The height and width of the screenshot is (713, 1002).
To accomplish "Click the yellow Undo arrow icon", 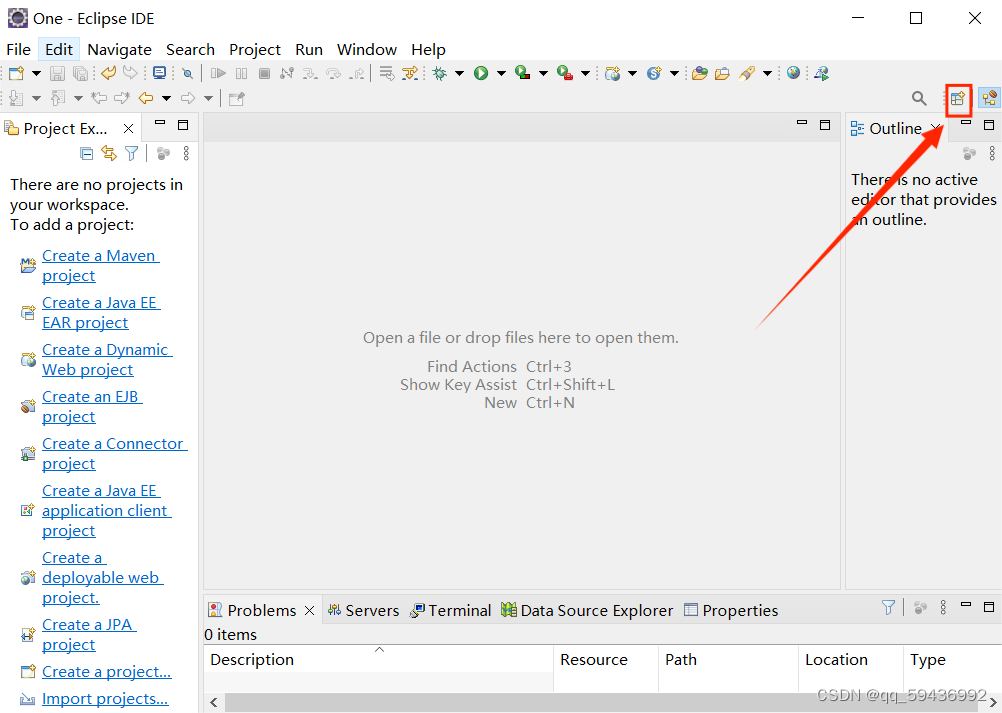I will point(109,73).
